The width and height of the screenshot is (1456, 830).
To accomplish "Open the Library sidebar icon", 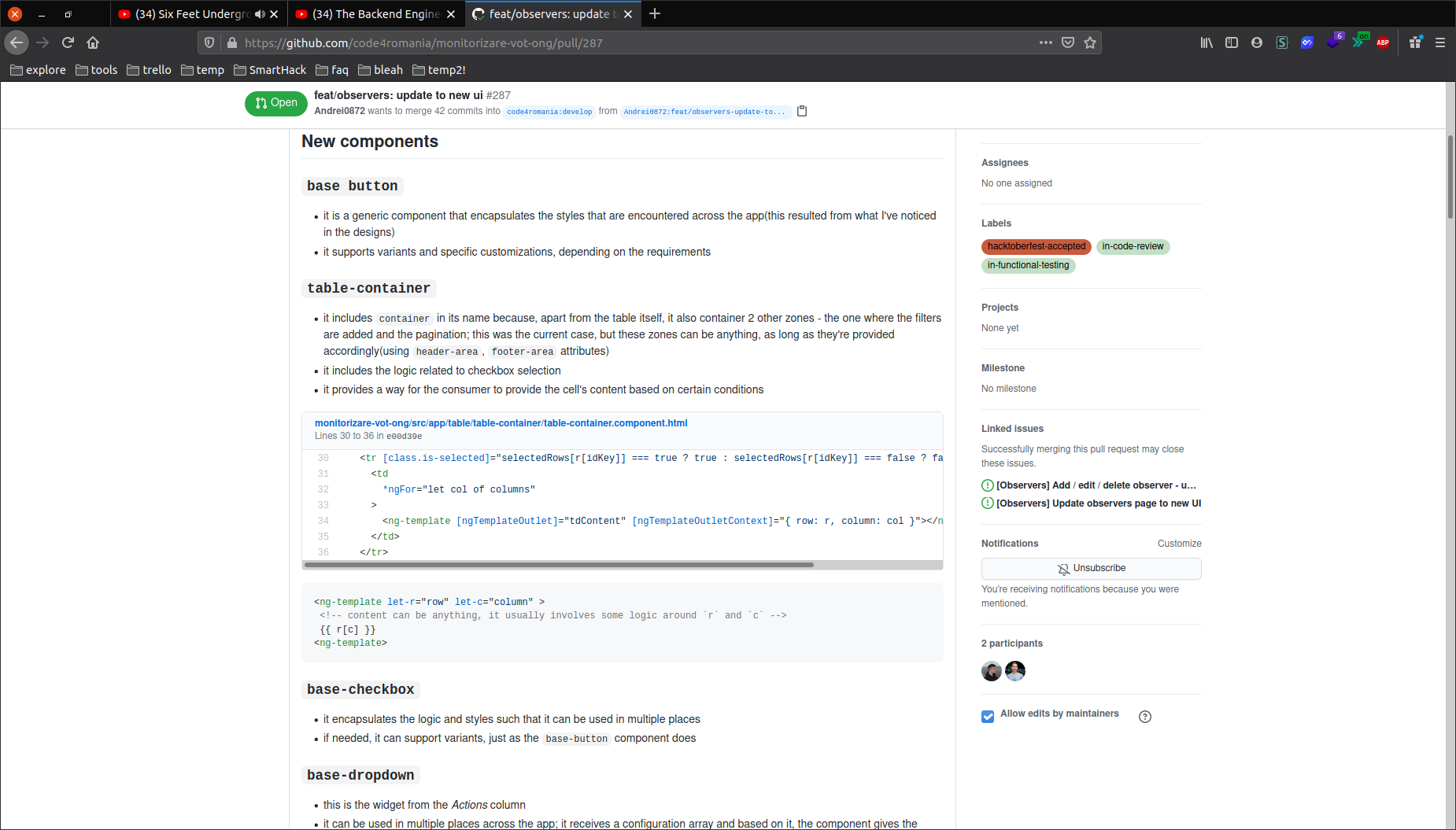I will pos(1206,42).
